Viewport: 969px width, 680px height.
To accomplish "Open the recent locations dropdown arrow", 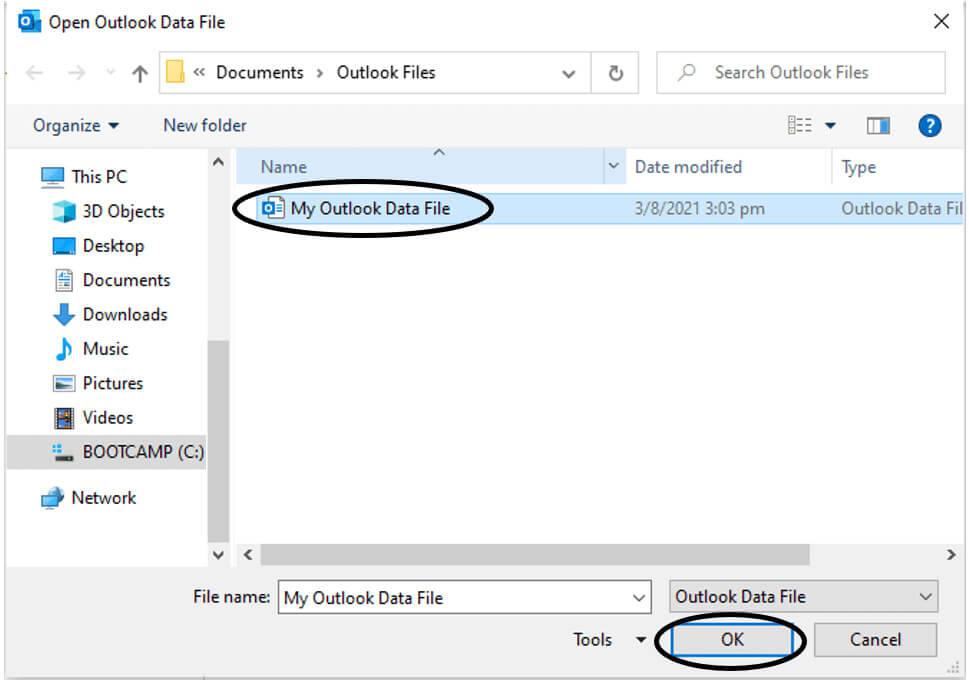I will click(x=111, y=73).
